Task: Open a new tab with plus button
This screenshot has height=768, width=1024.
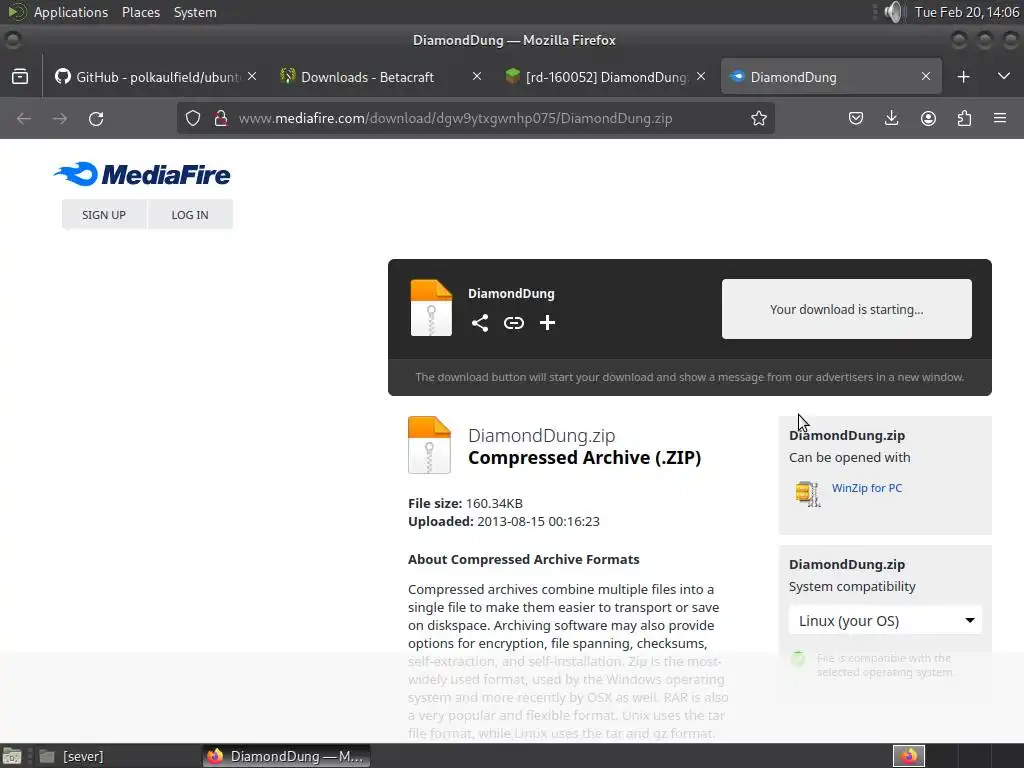Action: [963, 77]
